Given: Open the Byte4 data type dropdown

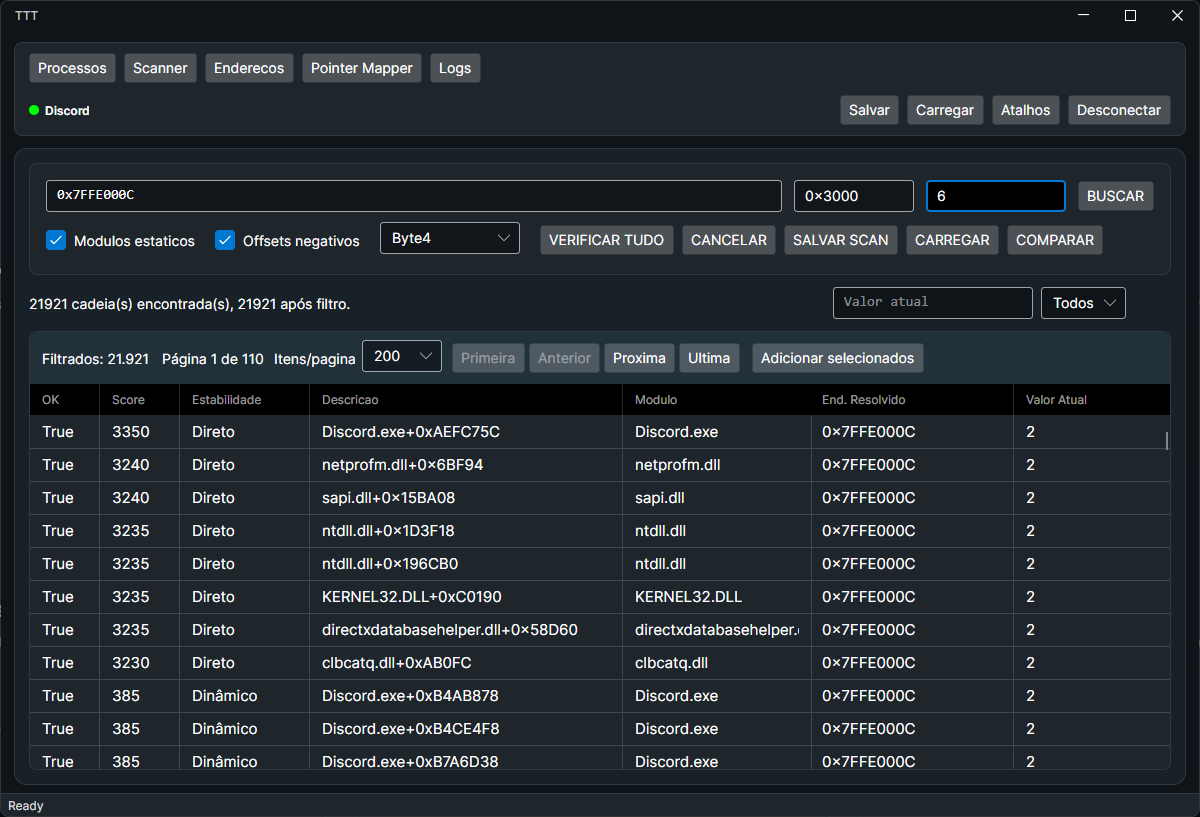Looking at the screenshot, I should point(450,238).
